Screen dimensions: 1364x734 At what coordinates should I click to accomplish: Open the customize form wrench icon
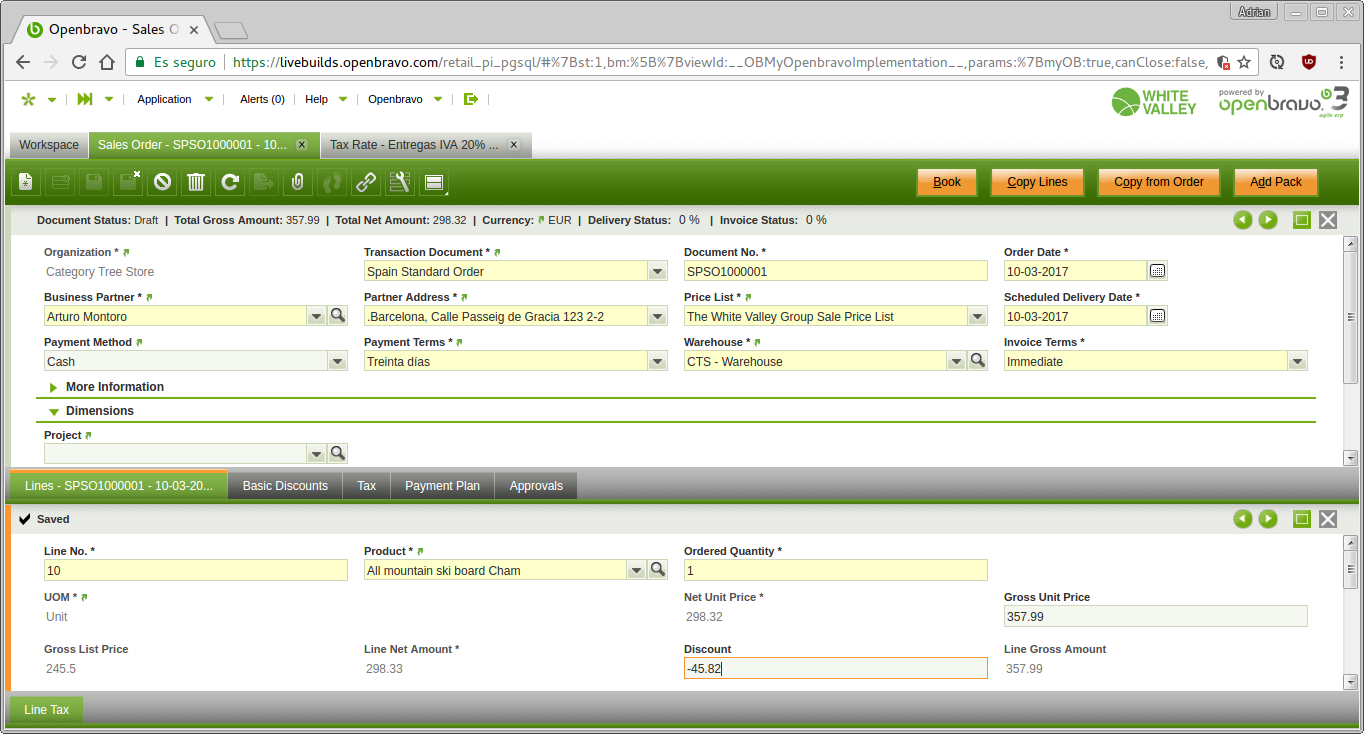[x=400, y=182]
